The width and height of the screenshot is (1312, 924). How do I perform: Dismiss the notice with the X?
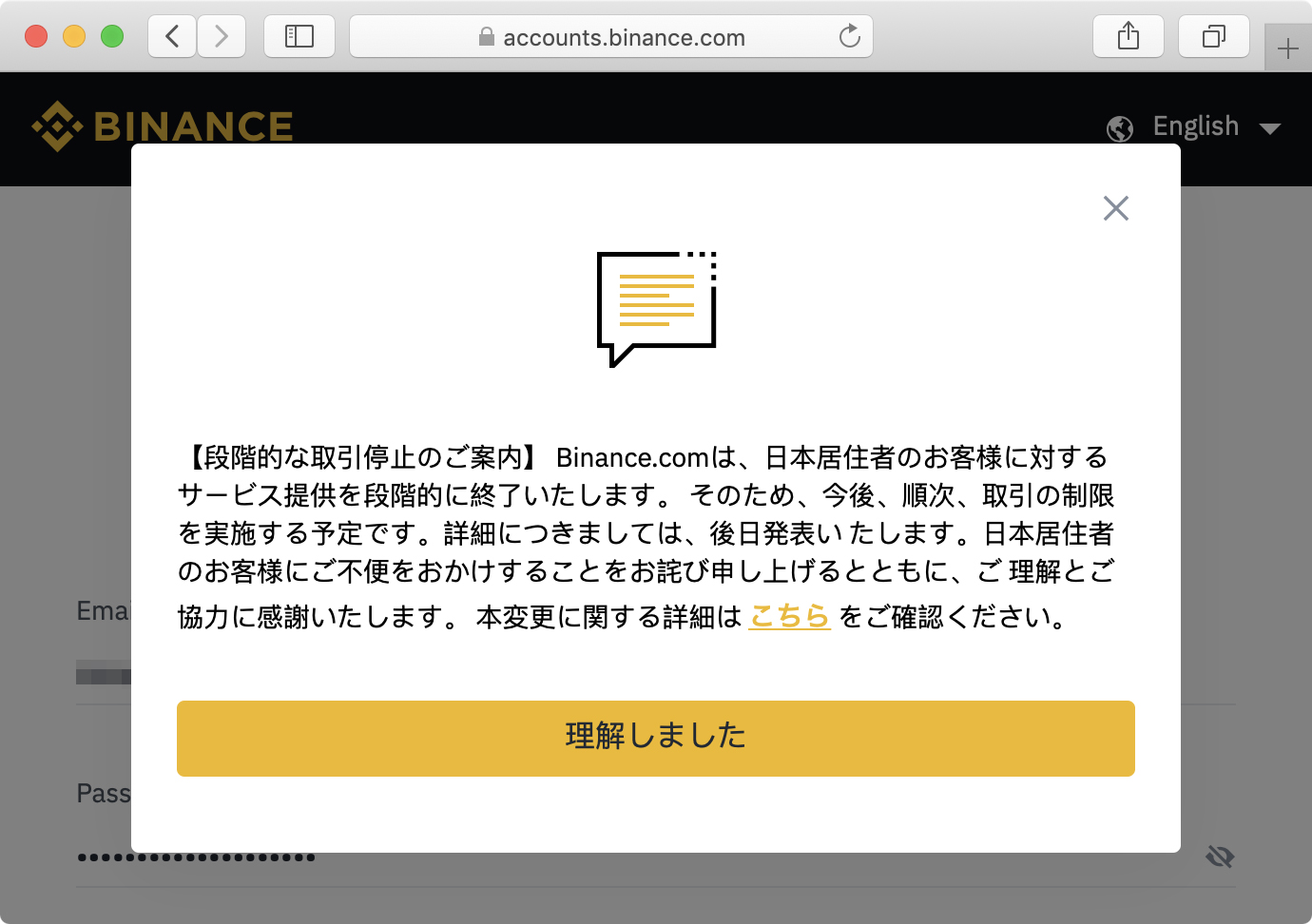click(1115, 208)
